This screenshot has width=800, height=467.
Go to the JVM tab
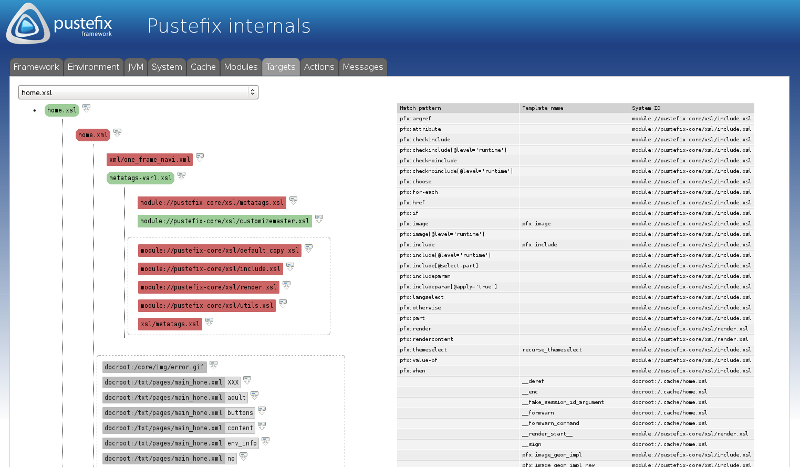tap(136, 67)
